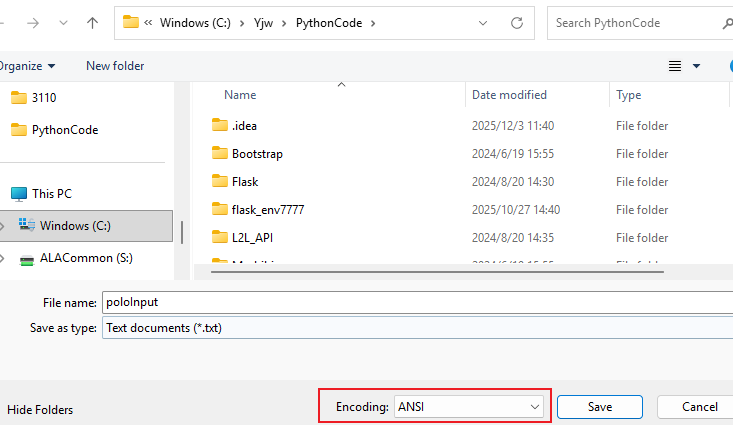This screenshot has height=425, width=733.
Task: Click Hide Folders
Action: (40, 410)
